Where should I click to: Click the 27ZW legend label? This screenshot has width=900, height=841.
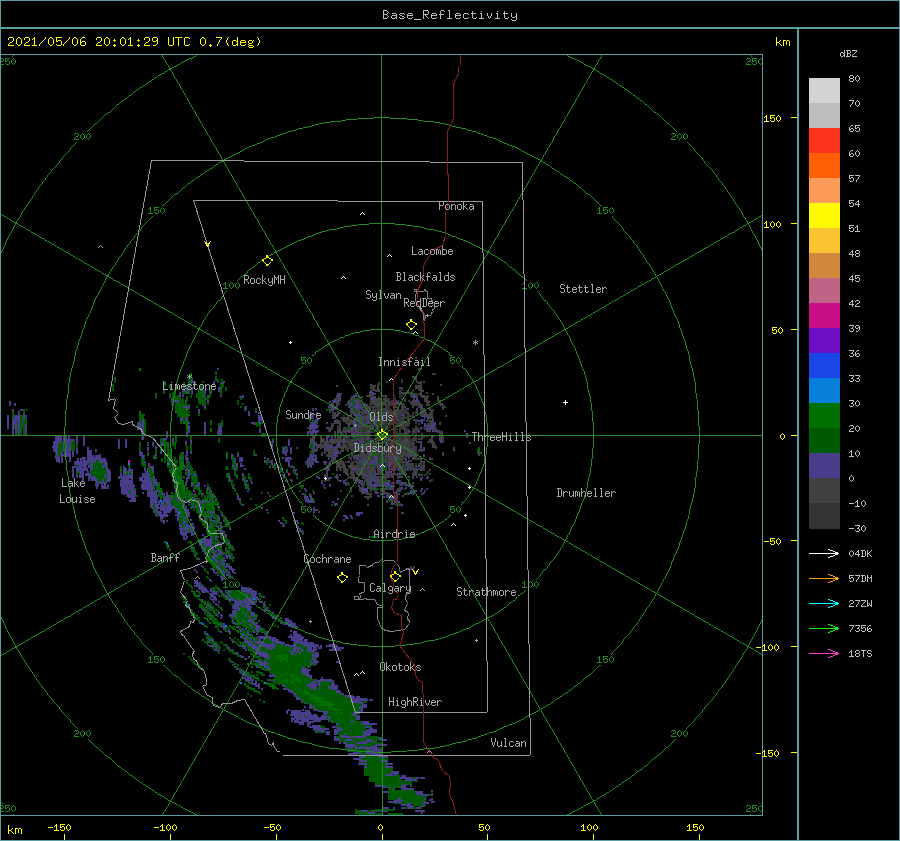point(860,603)
